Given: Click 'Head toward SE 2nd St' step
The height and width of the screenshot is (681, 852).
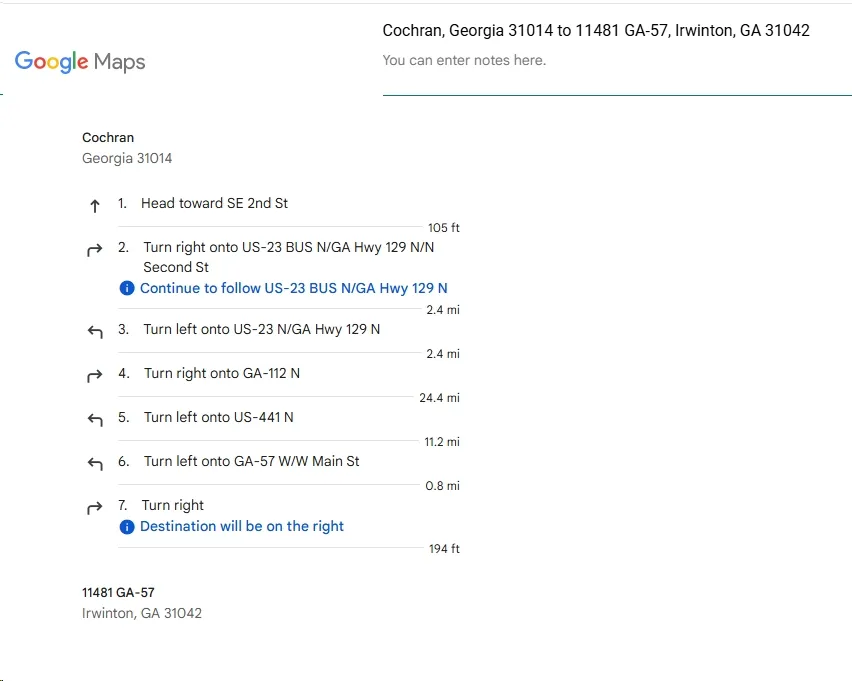Looking at the screenshot, I should pos(215,203).
